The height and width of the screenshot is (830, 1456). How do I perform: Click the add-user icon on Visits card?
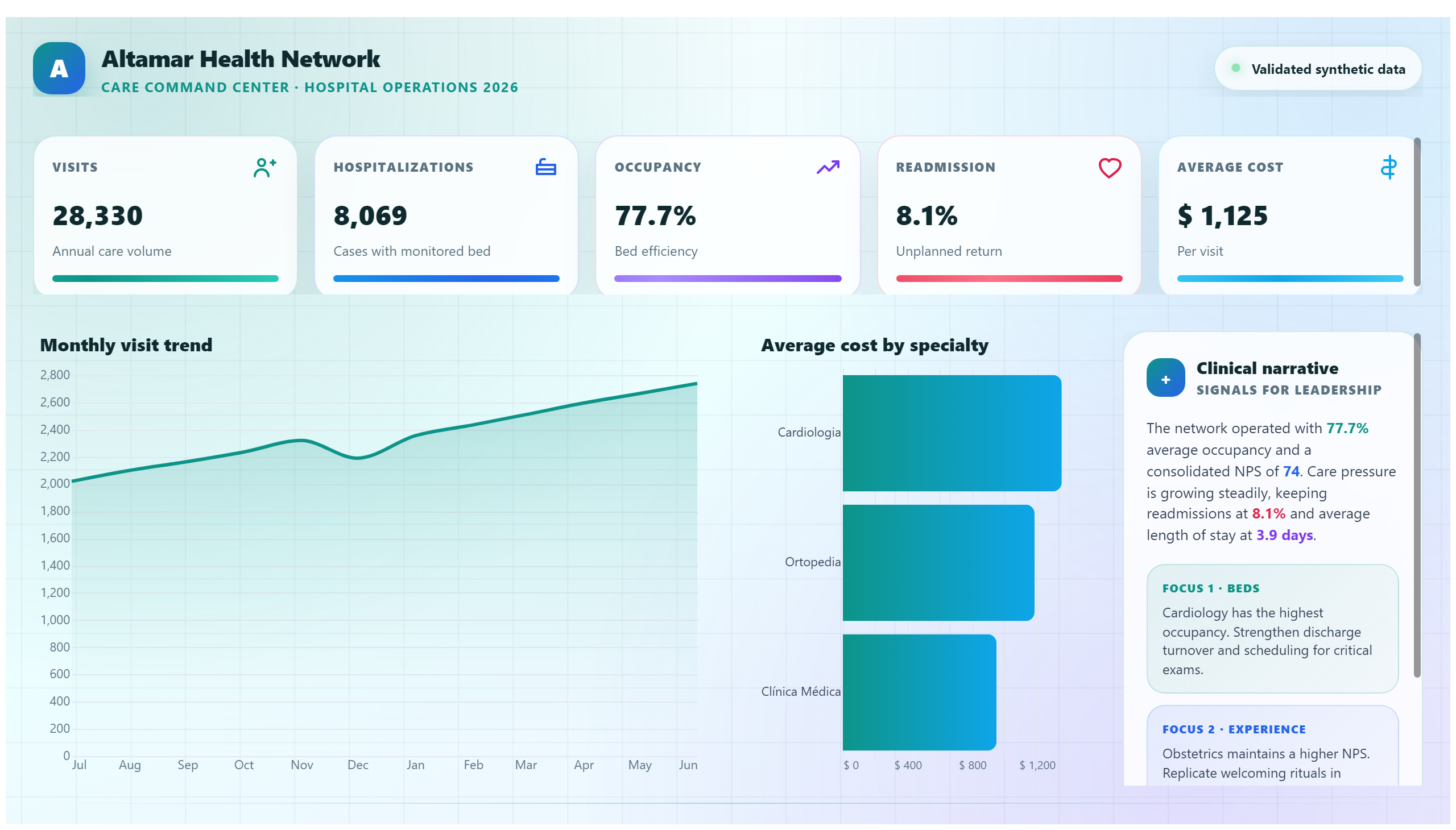(264, 168)
